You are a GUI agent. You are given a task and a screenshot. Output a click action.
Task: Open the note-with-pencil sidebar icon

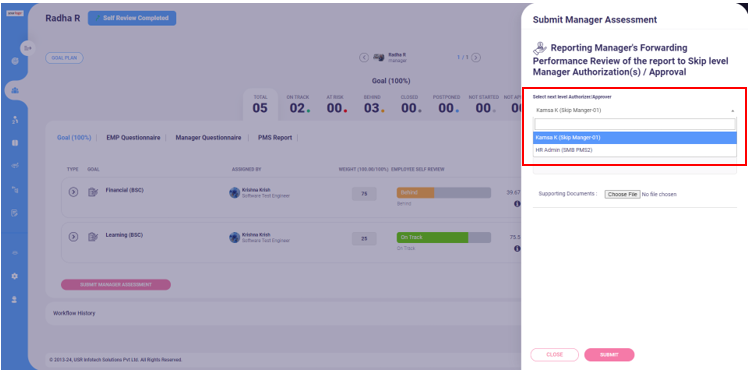tap(15, 213)
